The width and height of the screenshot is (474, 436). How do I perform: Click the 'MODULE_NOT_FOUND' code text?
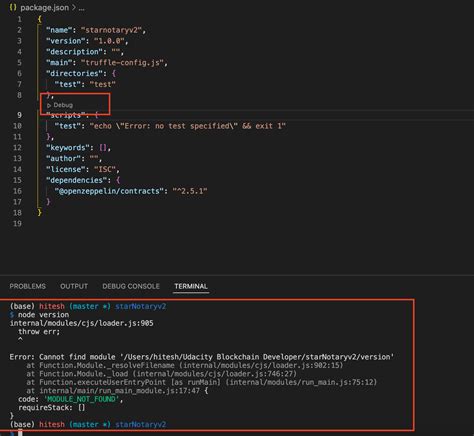click(82, 399)
